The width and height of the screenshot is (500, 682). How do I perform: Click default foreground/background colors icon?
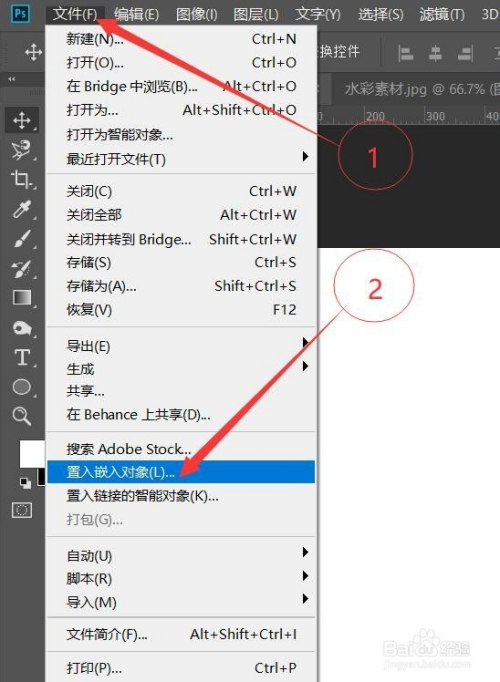[26, 483]
